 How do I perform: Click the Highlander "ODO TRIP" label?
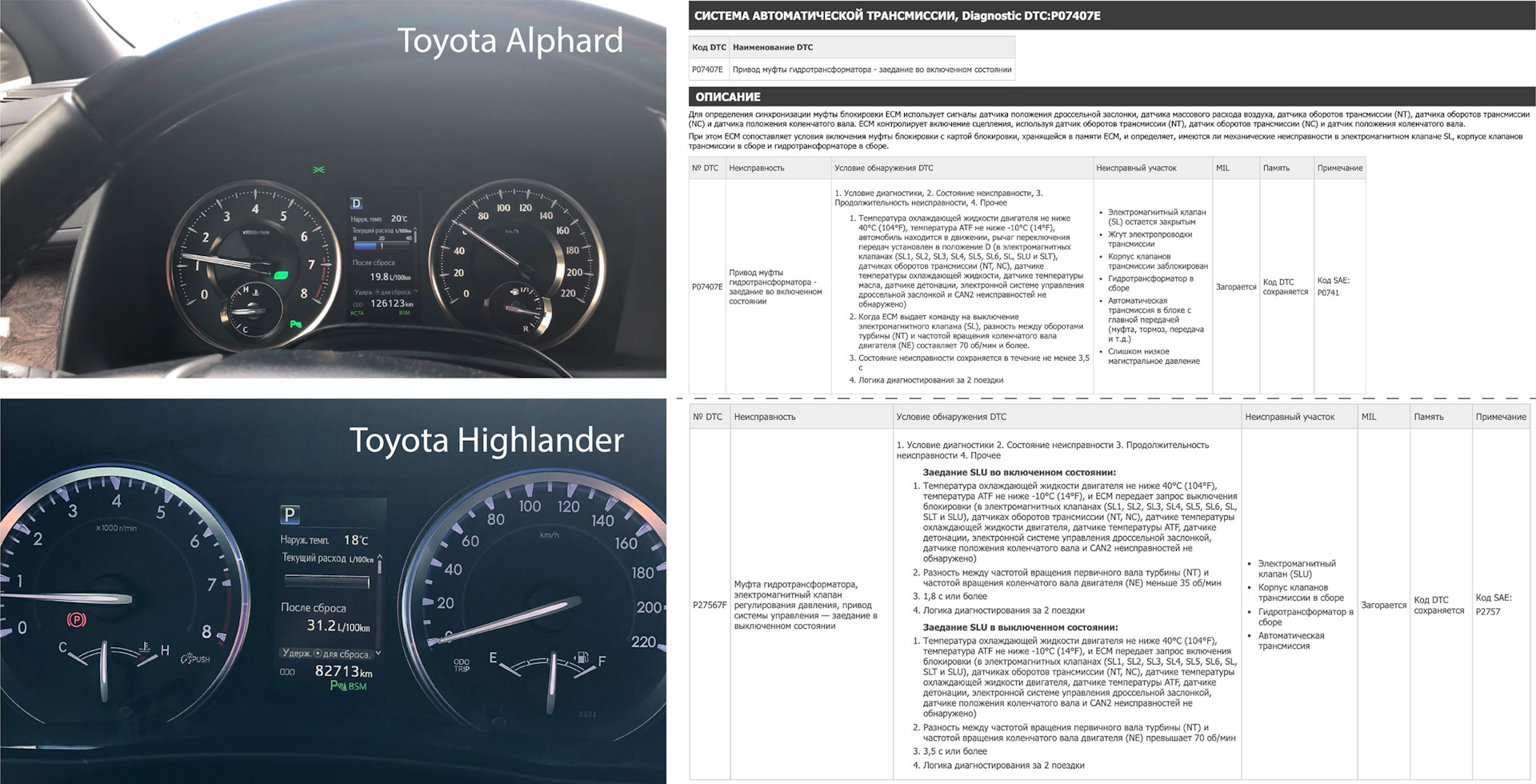click(x=462, y=665)
